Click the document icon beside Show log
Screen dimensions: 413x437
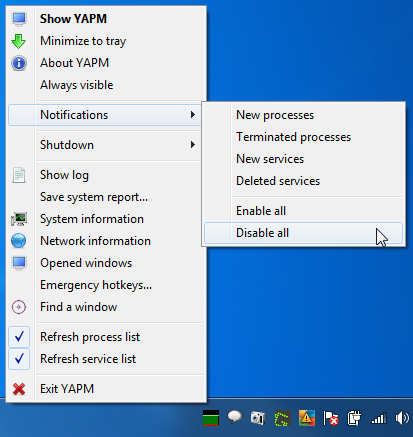[x=19, y=175]
